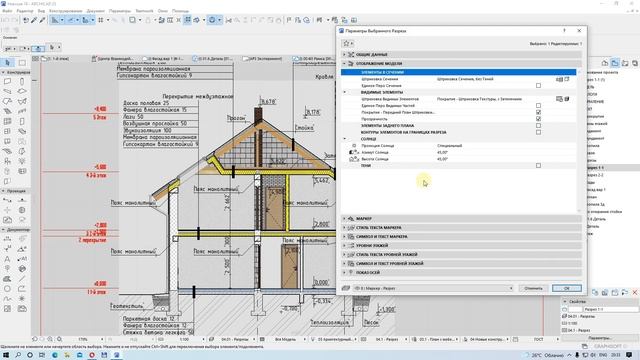Click red delete X icon in navigator footer
The image size is (640, 360).
(635, 292)
